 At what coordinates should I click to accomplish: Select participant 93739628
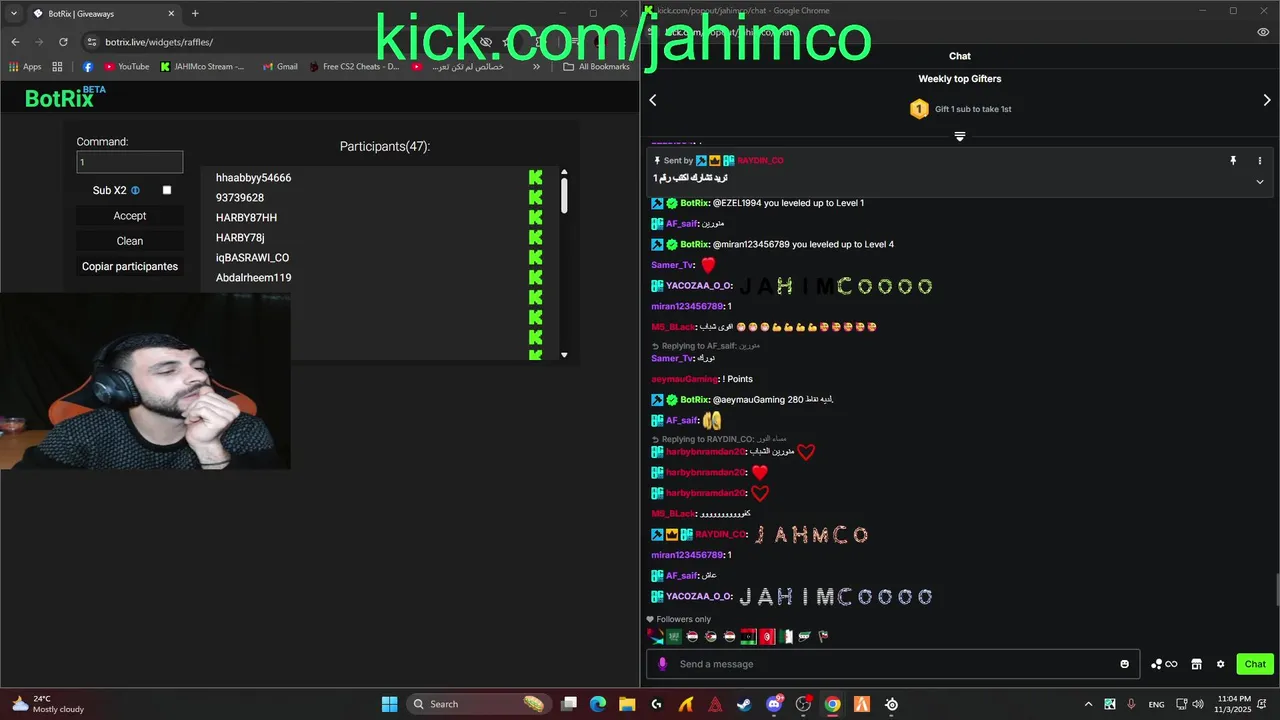(x=240, y=198)
